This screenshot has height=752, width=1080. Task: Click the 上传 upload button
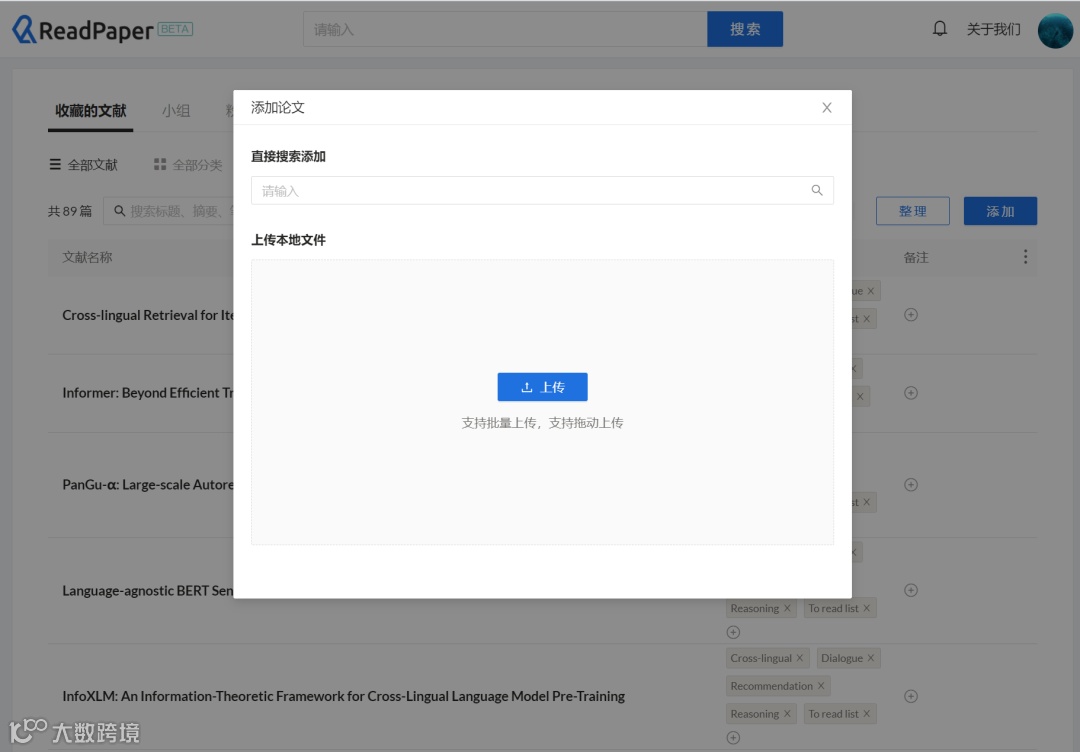542,387
